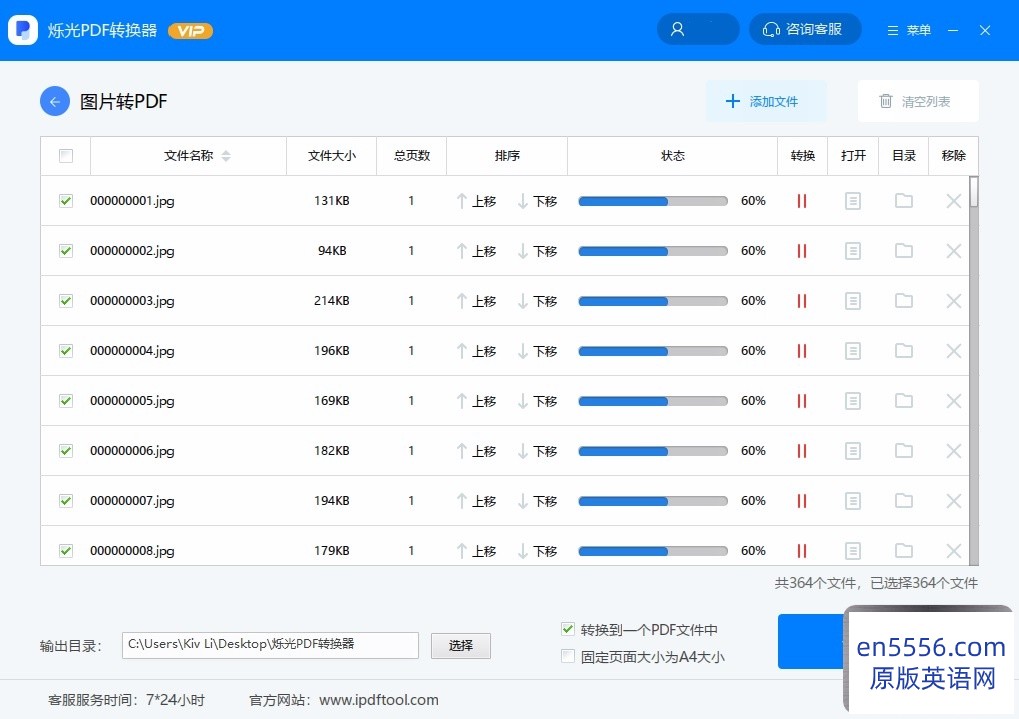The image size is (1019, 719).
Task: Toggle the select-all checkbox in header
Action: [66, 156]
